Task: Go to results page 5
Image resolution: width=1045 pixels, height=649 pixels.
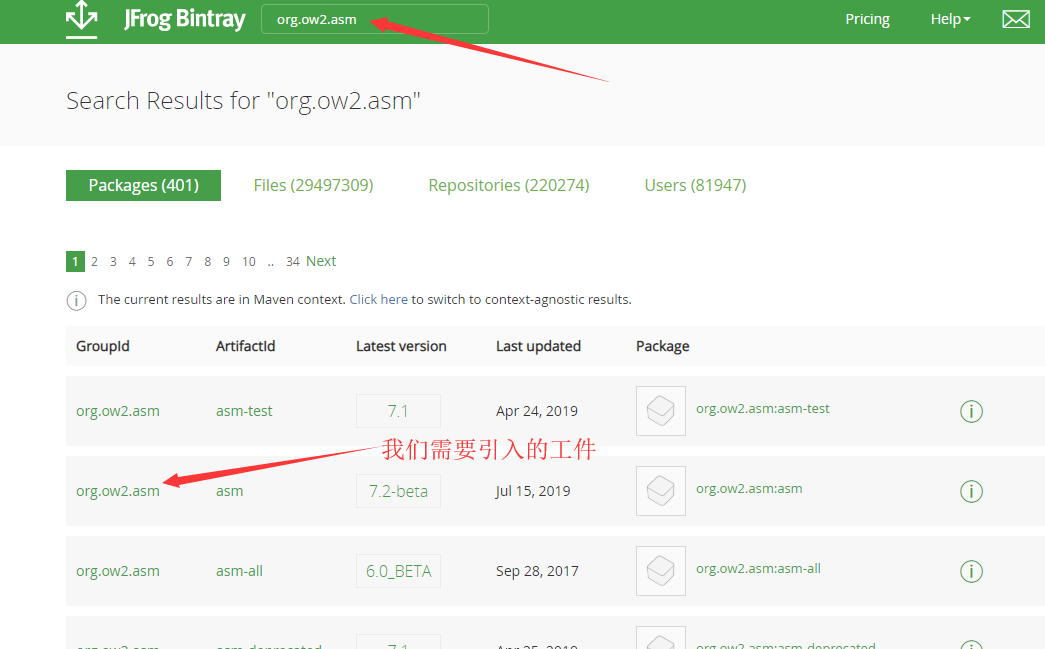Action: coord(151,262)
